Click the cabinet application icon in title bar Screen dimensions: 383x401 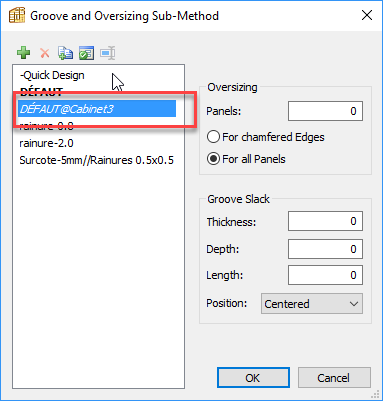pyautogui.click(x=17, y=15)
